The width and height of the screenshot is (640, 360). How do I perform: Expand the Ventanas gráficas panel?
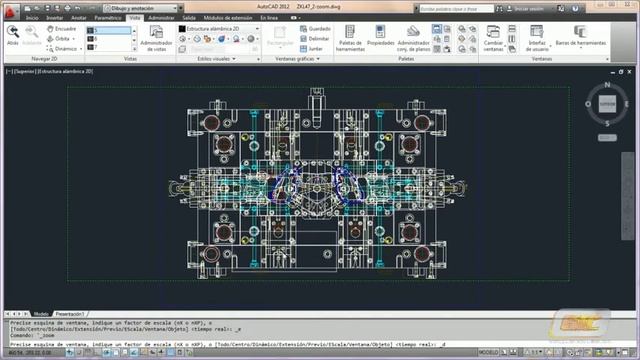(x=297, y=59)
